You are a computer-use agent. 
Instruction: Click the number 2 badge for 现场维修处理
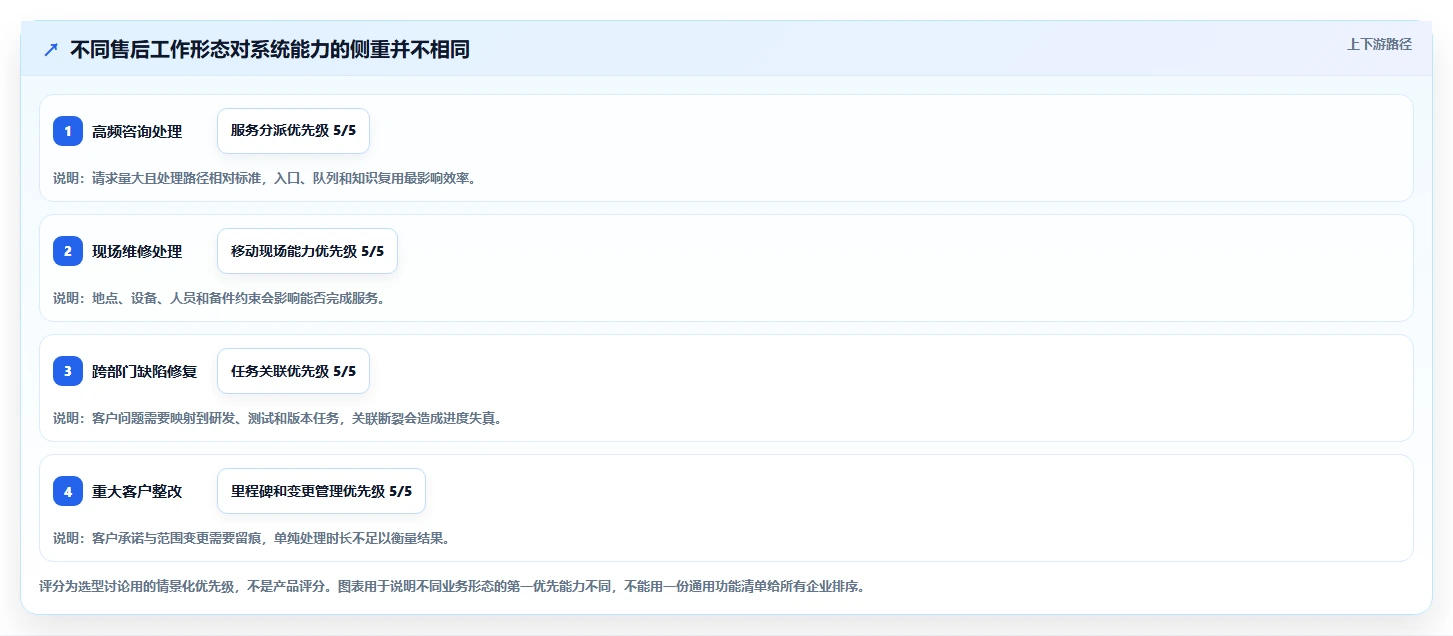[x=68, y=251]
